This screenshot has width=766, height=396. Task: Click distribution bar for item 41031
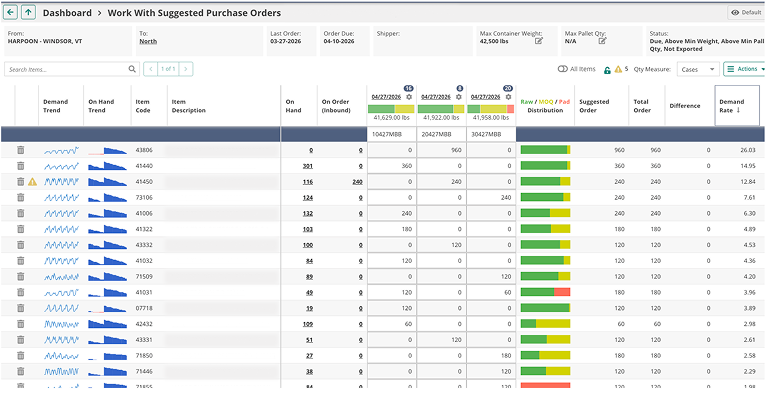click(545, 292)
